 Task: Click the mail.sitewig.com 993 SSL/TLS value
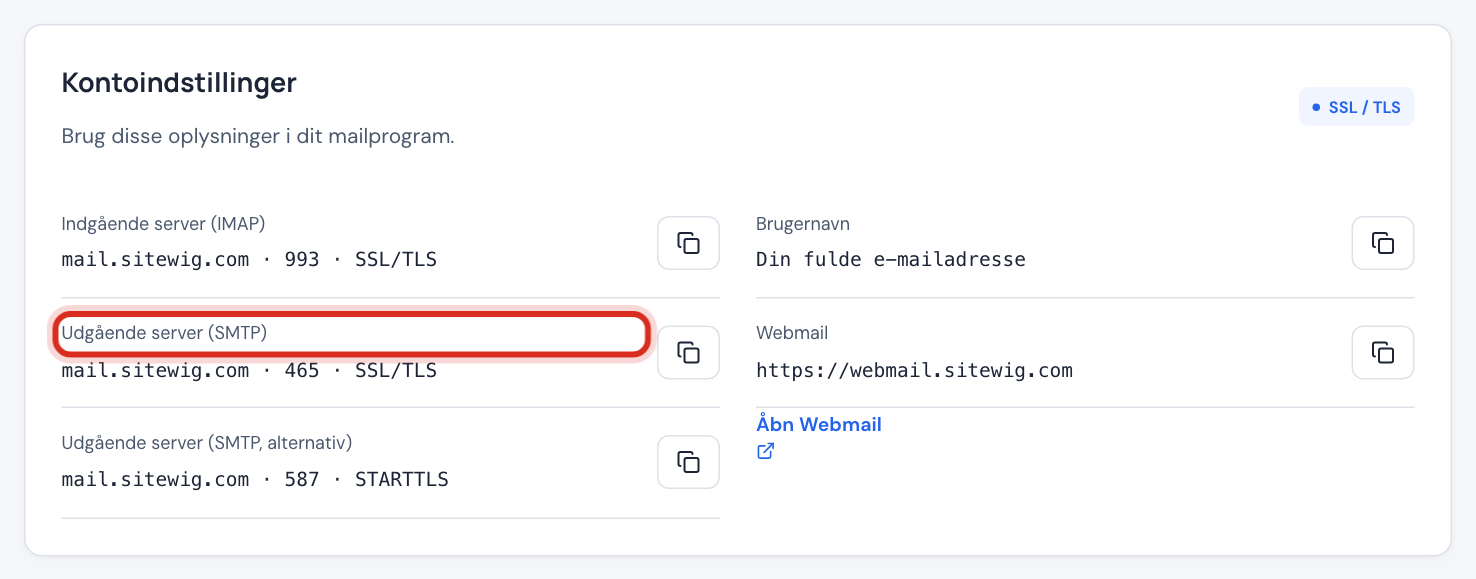point(249,260)
